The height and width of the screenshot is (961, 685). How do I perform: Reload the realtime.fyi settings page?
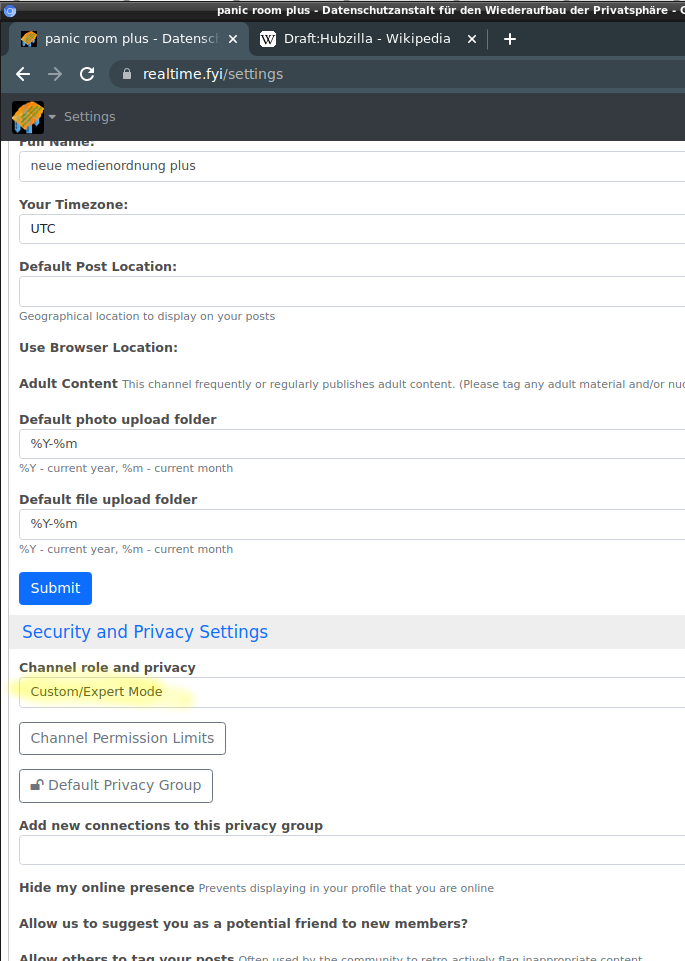(87, 74)
